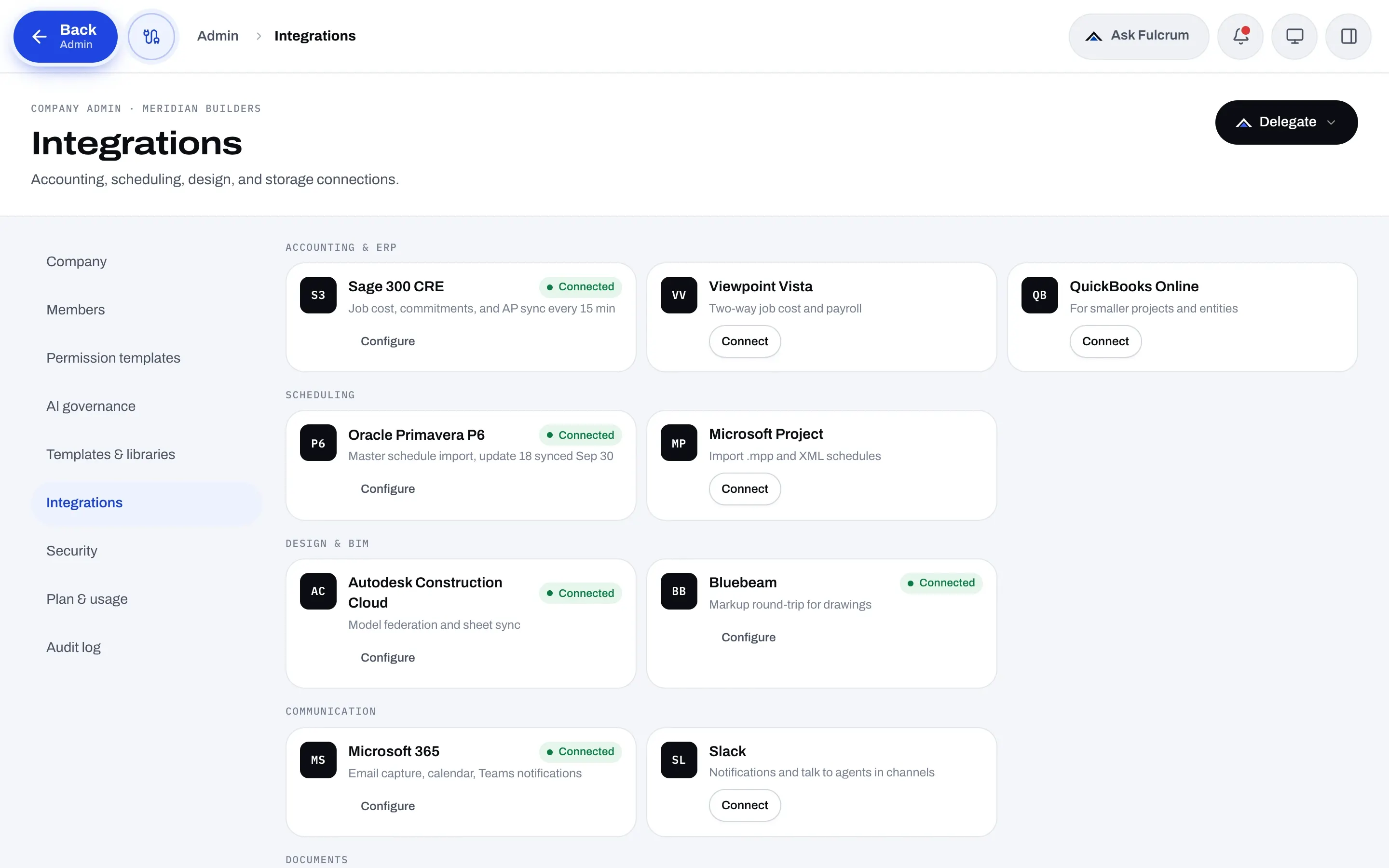Open AI governance in the sidebar

coord(146,406)
